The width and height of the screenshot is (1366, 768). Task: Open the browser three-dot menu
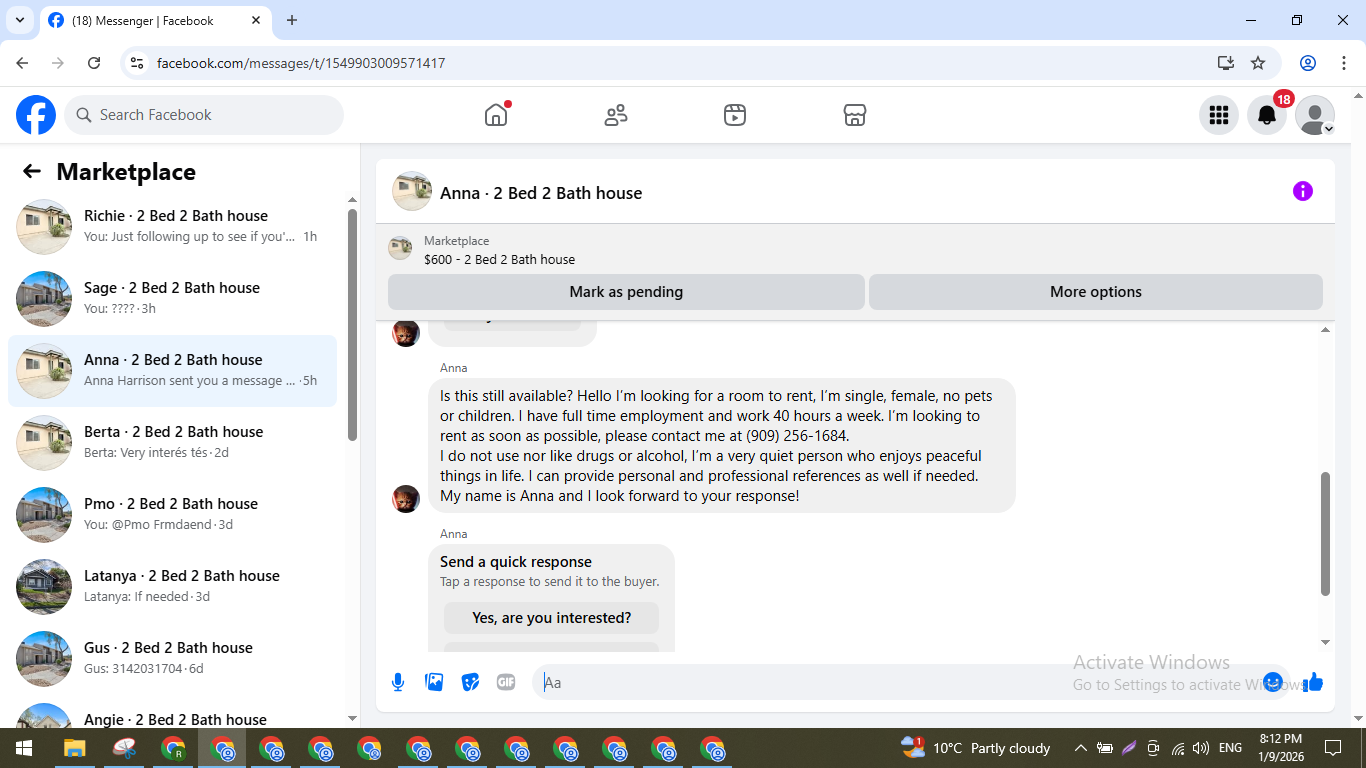click(1343, 63)
